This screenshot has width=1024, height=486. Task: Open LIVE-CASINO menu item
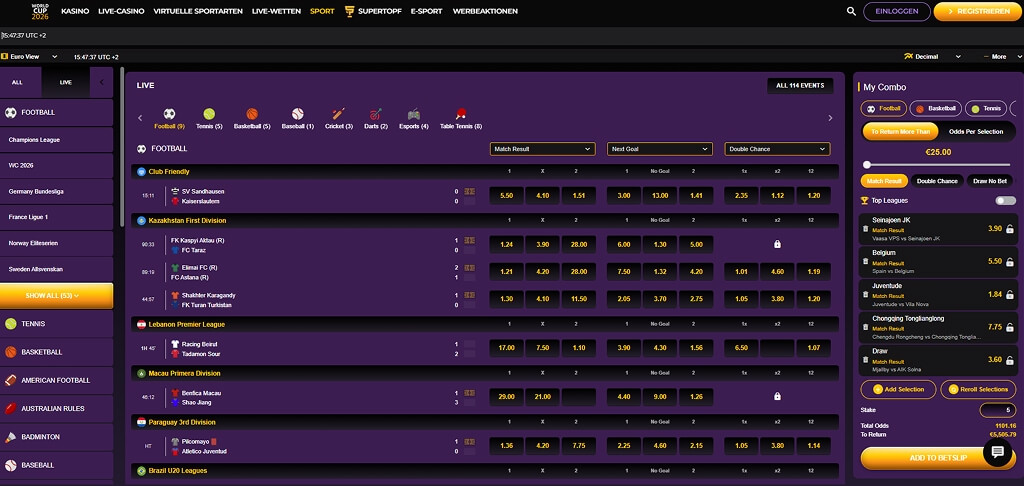point(121,11)
